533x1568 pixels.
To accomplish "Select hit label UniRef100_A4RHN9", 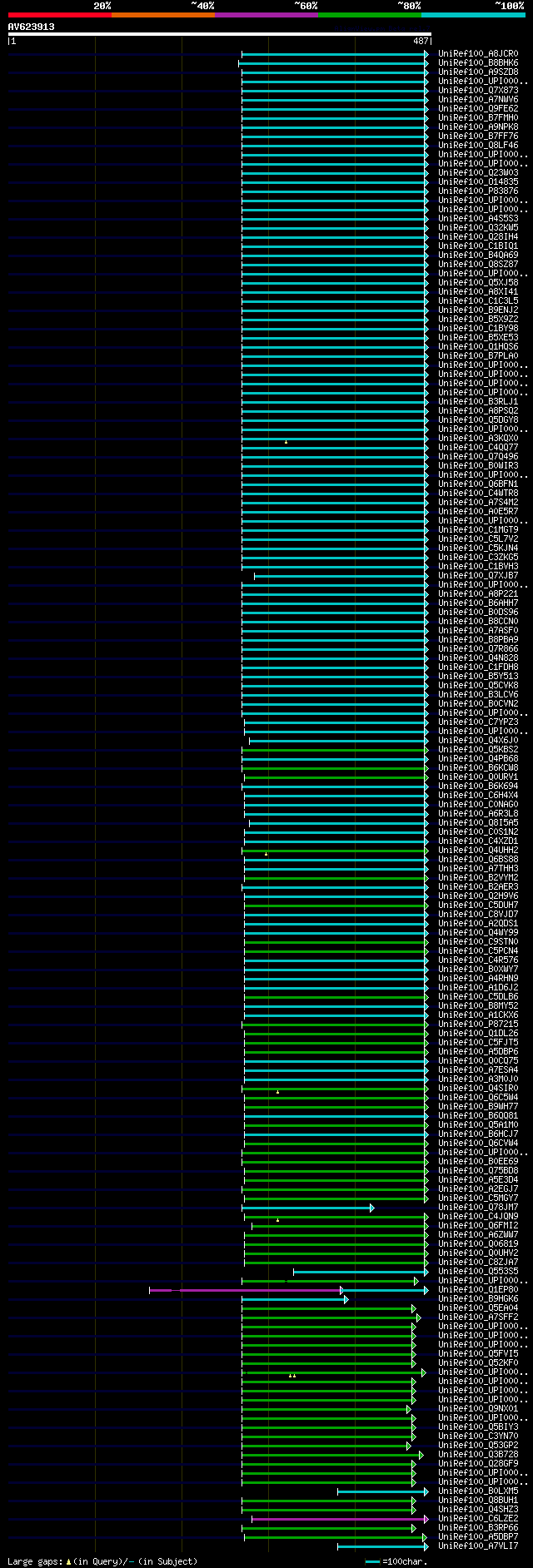I will point(478,979).
